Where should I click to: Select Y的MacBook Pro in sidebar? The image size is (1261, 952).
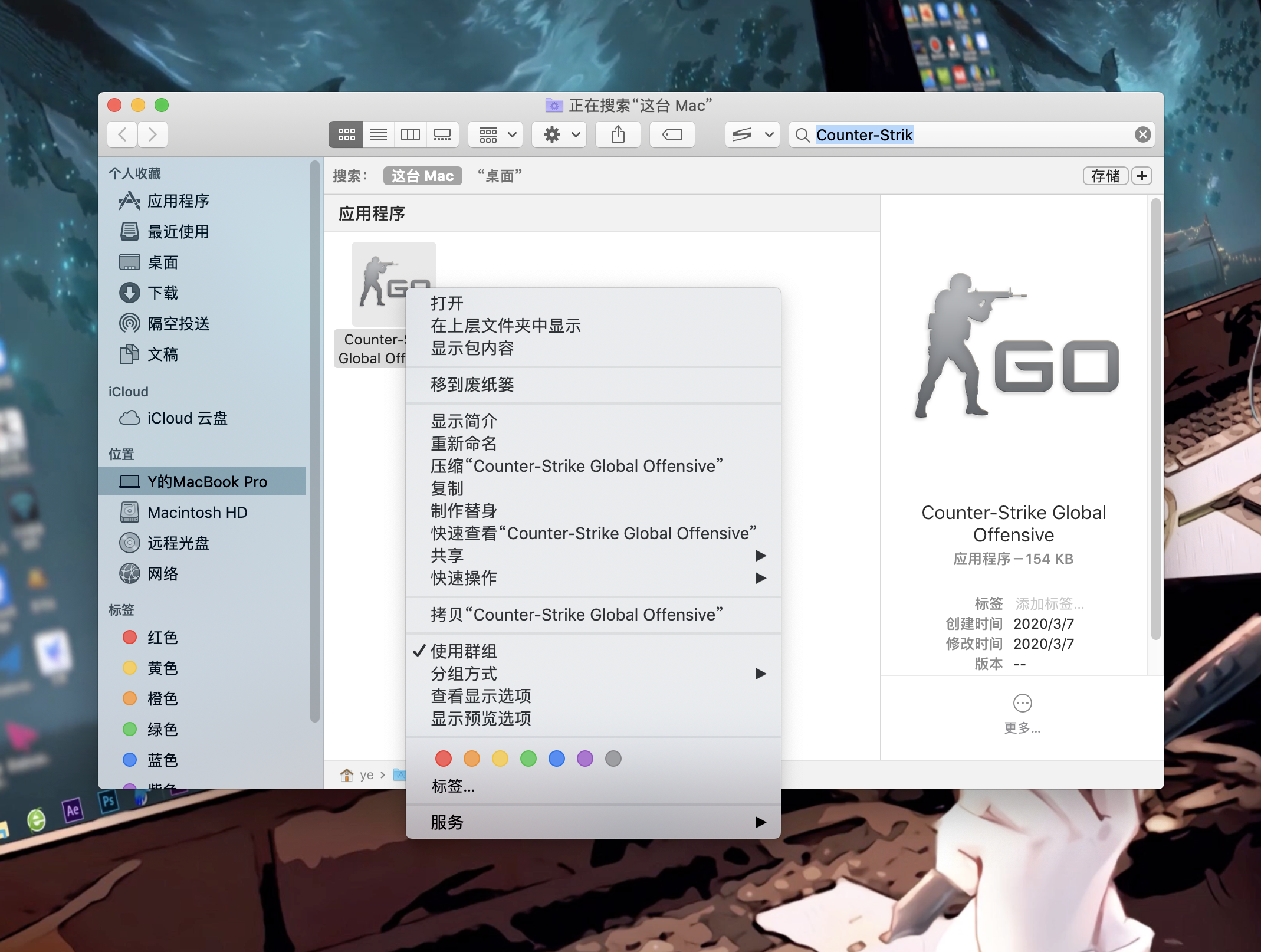(203, 482)
